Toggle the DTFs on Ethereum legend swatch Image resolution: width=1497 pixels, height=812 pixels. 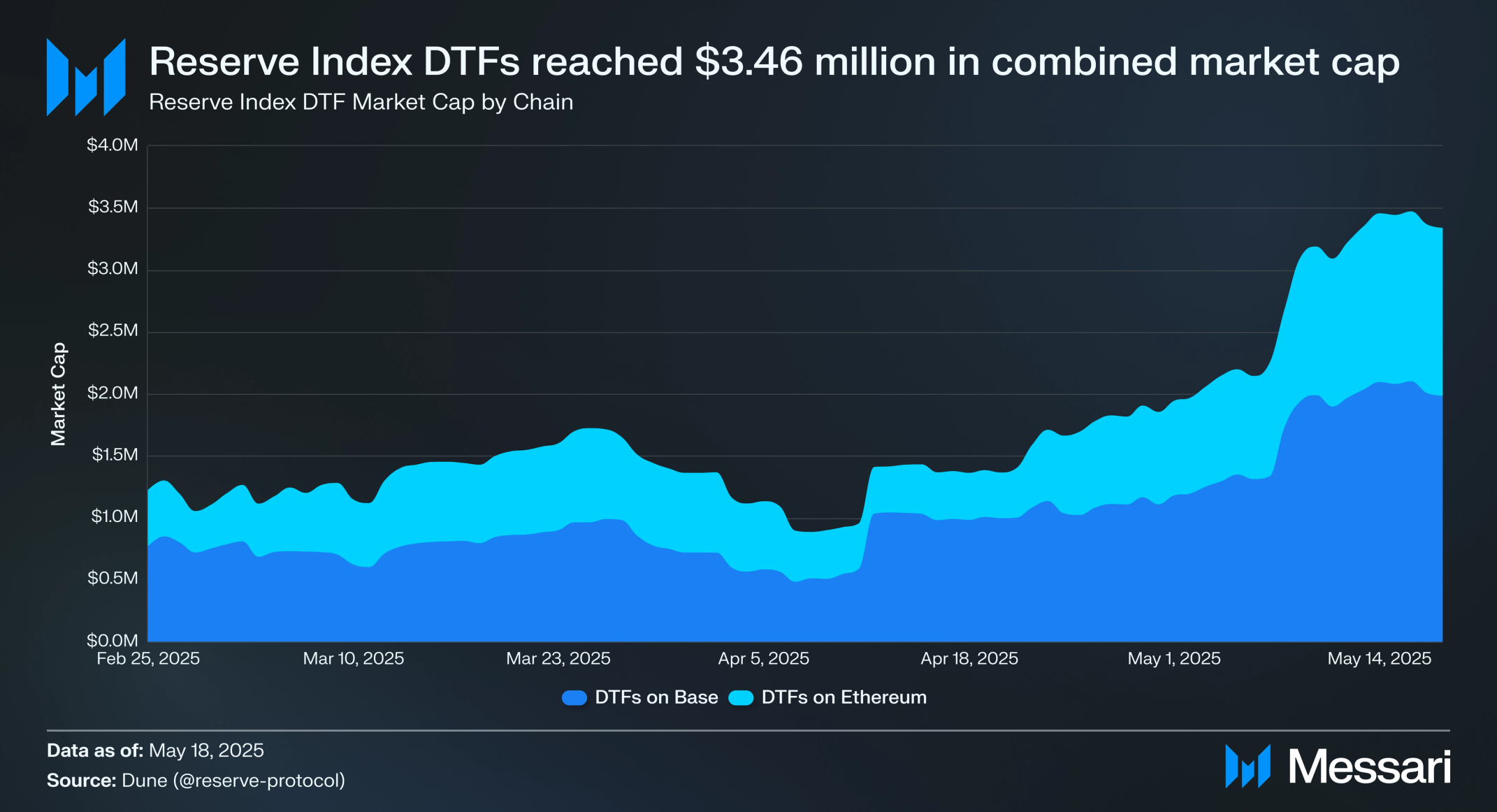coord(741,697)
